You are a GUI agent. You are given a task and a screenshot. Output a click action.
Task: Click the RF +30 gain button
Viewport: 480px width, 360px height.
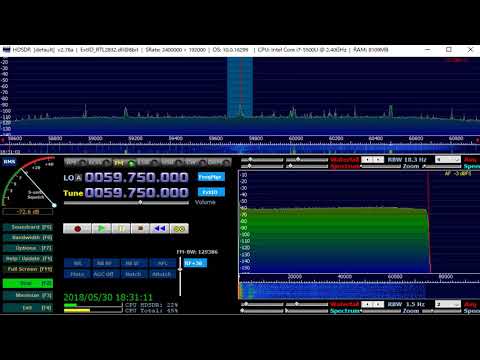195,263
